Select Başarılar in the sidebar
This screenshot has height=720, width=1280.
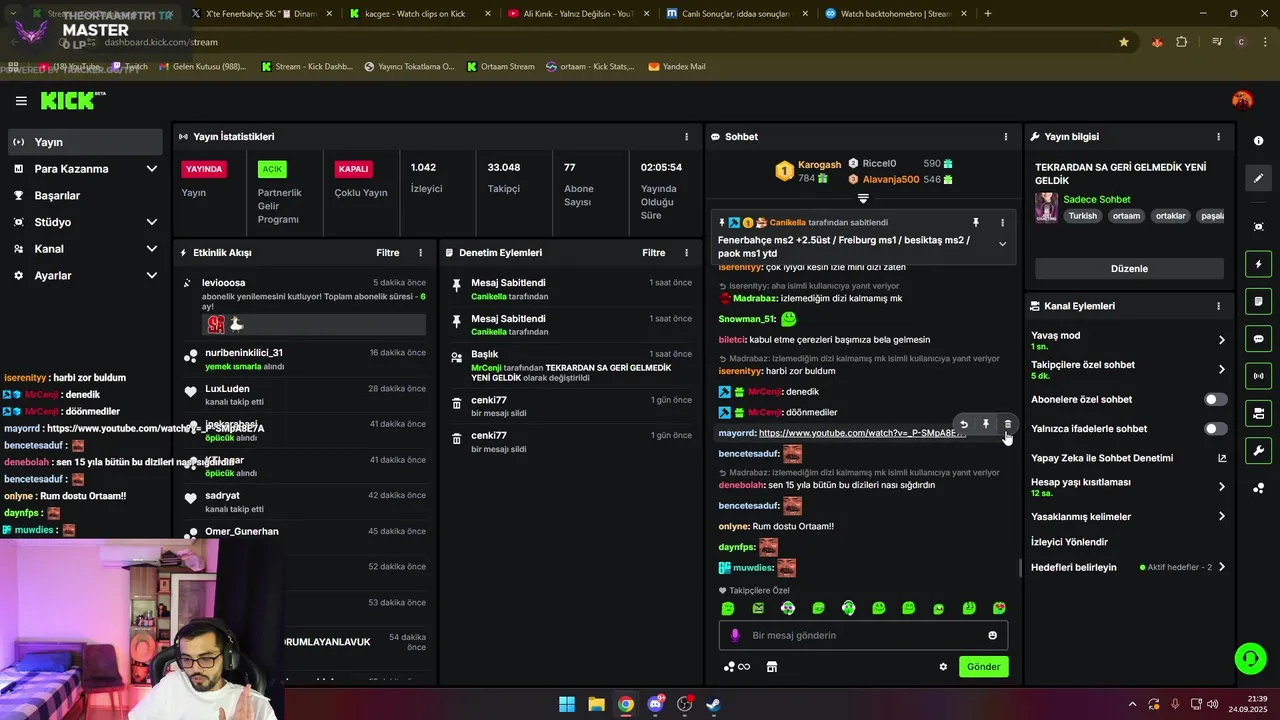click(84, 195)
